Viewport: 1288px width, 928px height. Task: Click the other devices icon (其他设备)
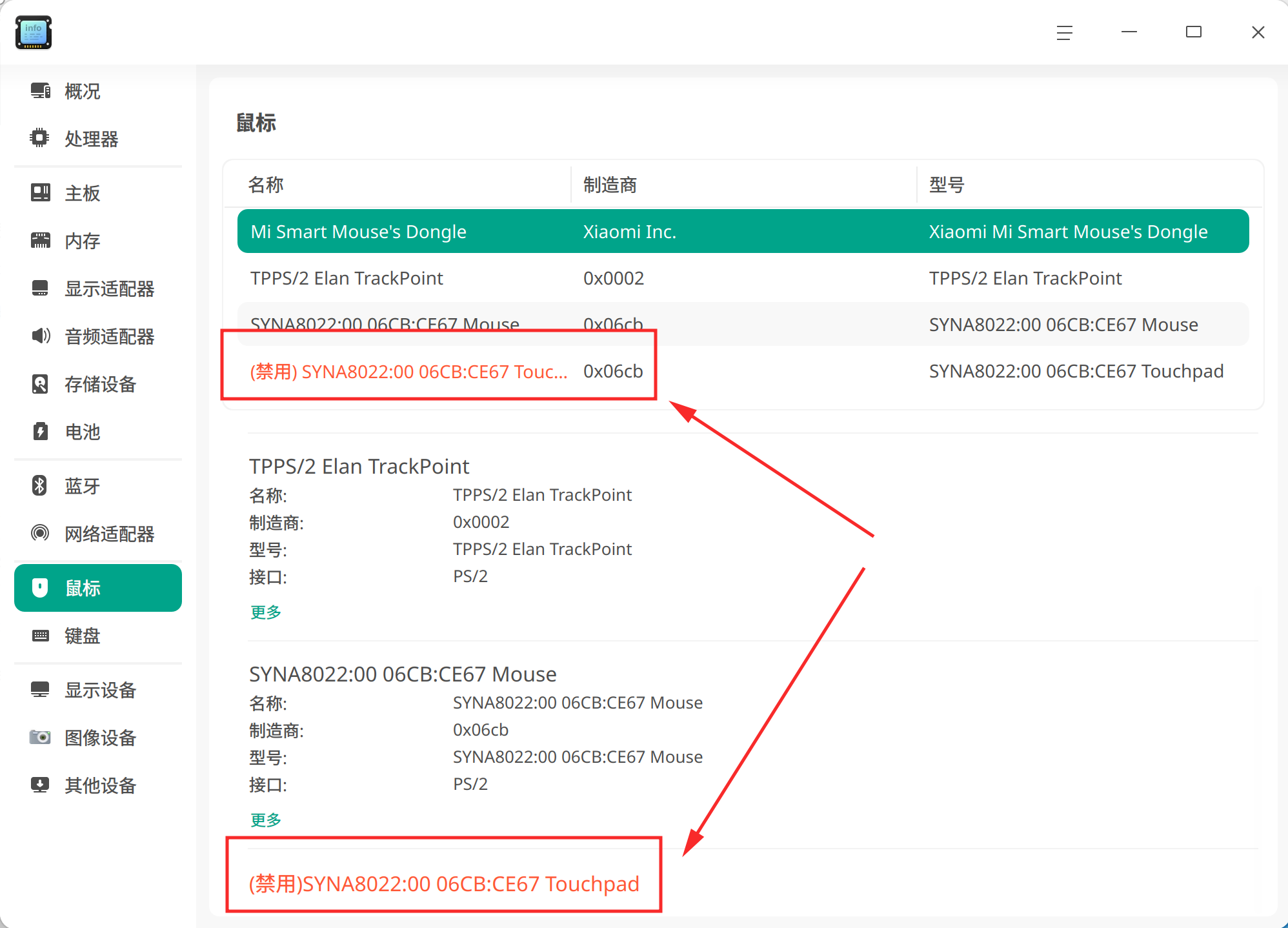click(x=40, y=785)
